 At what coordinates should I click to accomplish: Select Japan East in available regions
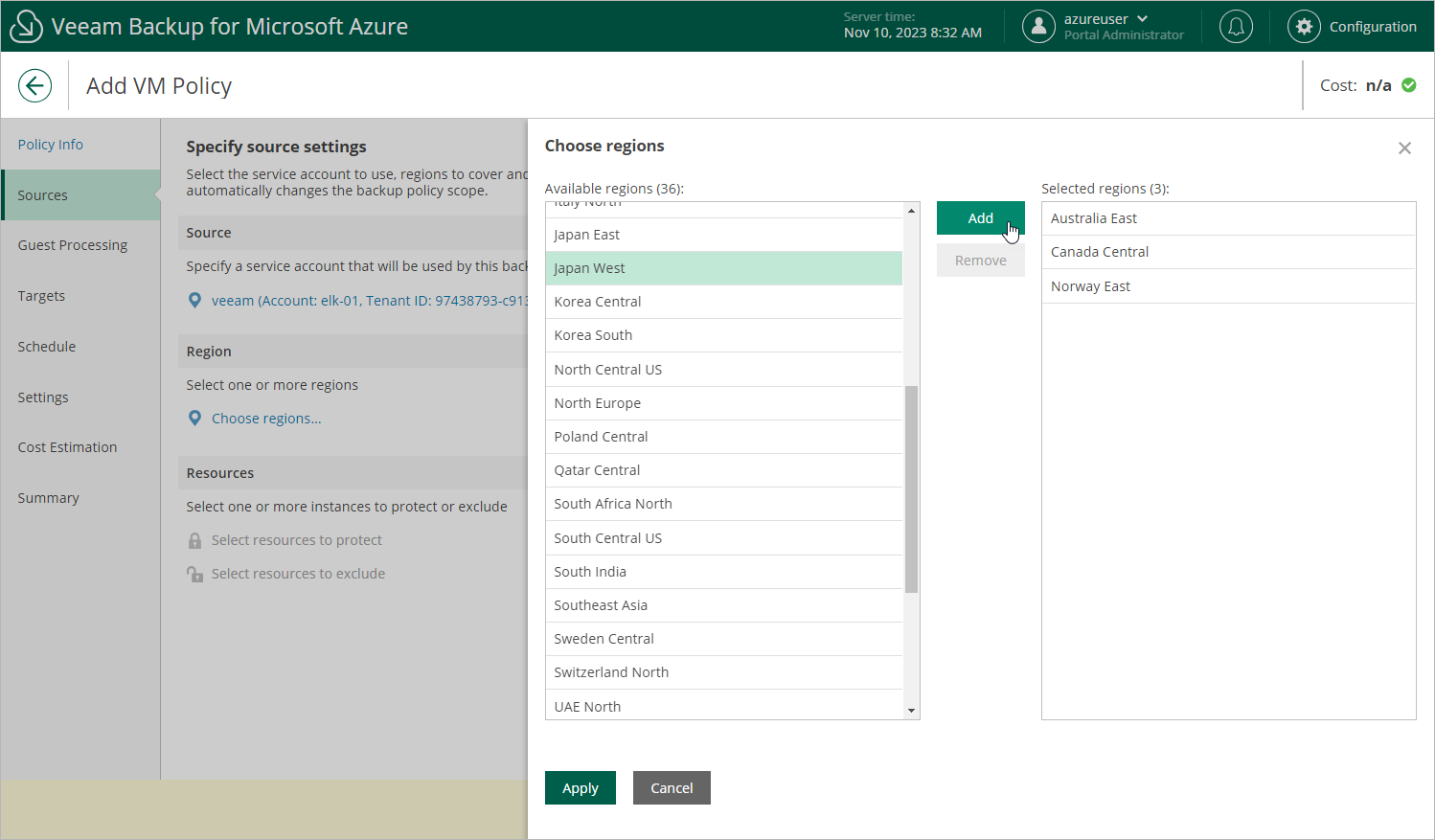click(x=724, y=235)
